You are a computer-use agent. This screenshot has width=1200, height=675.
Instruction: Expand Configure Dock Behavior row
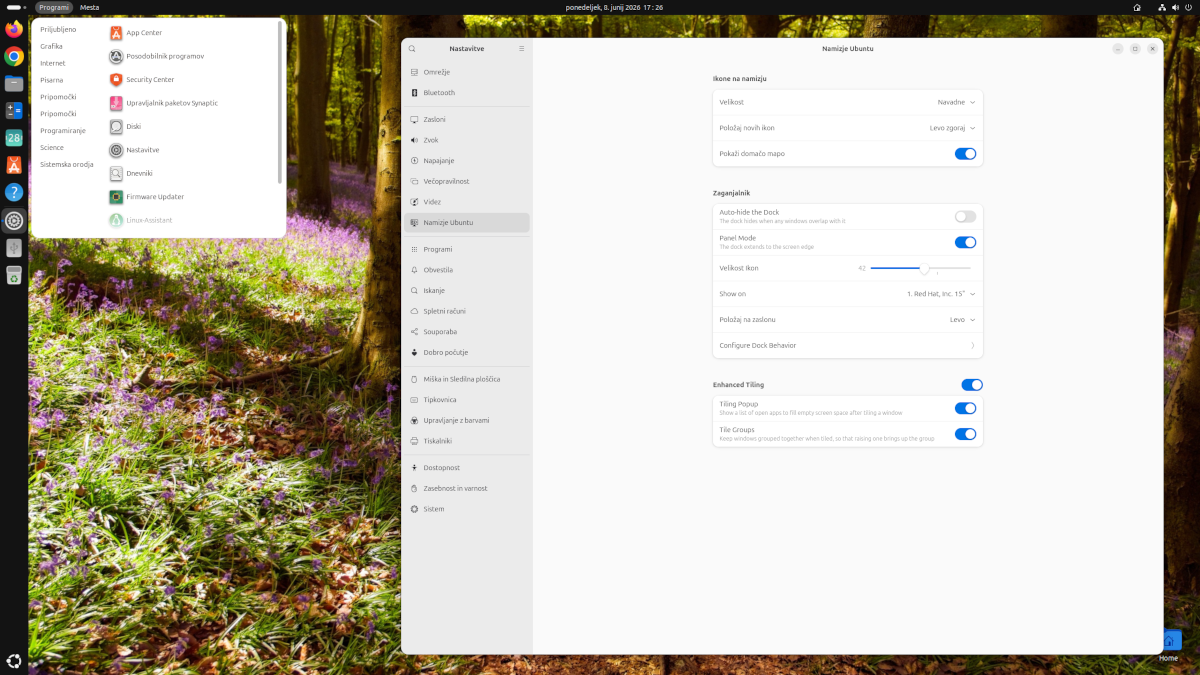tap(848, 346)
